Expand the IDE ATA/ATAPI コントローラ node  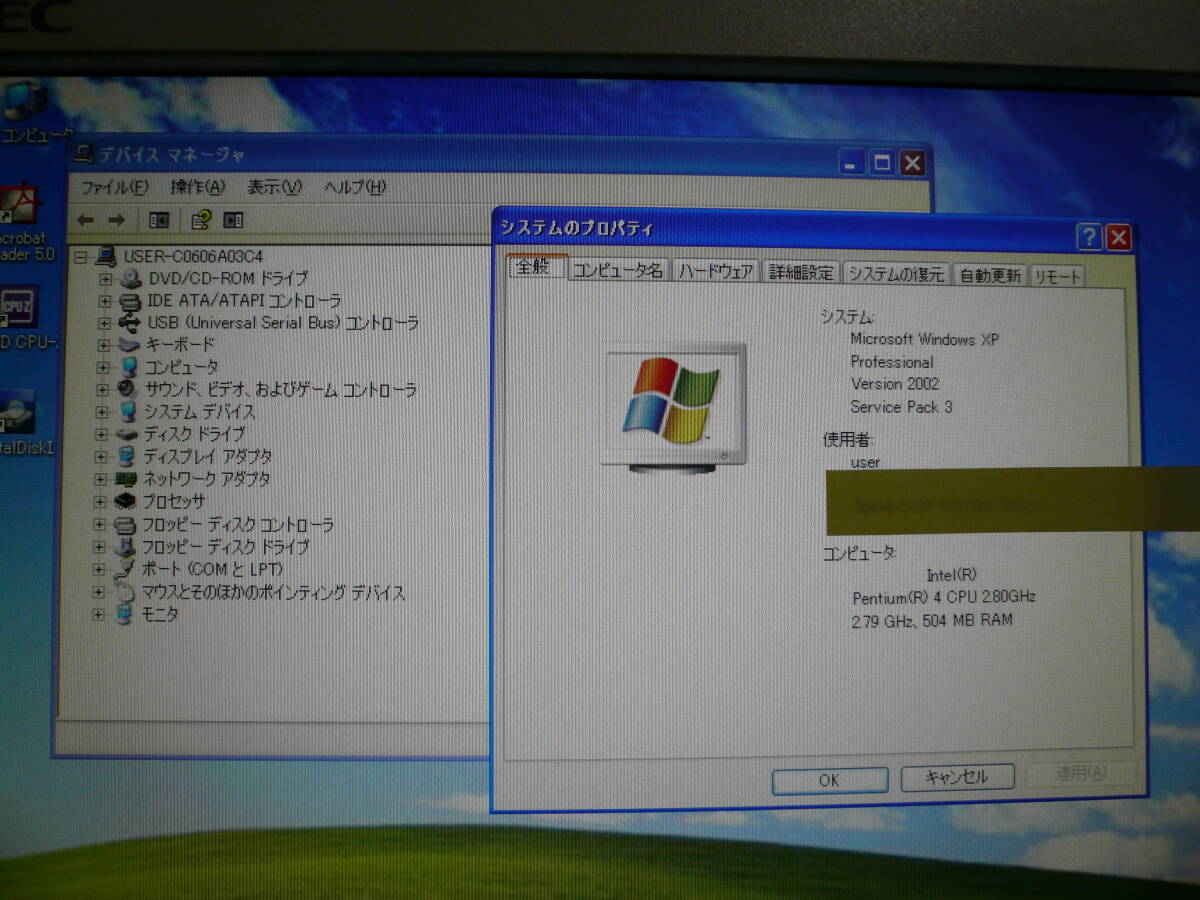[x=105, y=300]
